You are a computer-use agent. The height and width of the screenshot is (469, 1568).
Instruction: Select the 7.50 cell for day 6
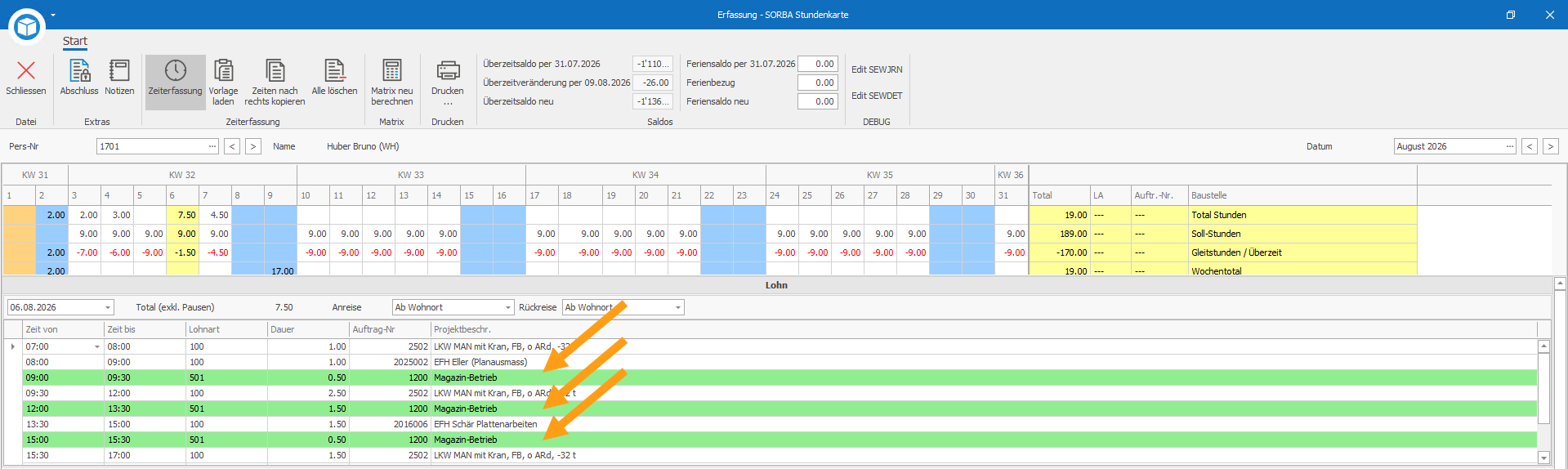click(182, 215)
